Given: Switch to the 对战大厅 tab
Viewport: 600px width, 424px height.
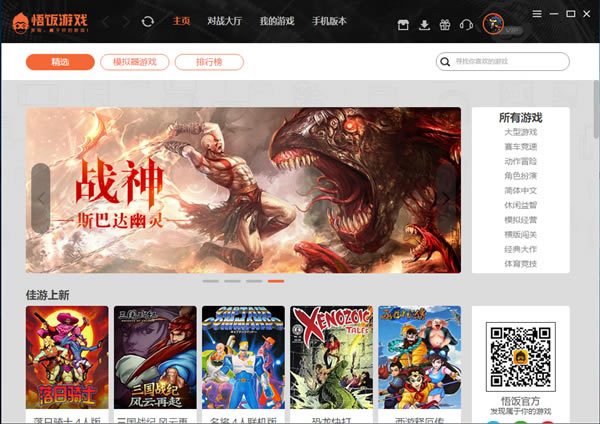Looking at the screenshot, I should click(225, 21).
